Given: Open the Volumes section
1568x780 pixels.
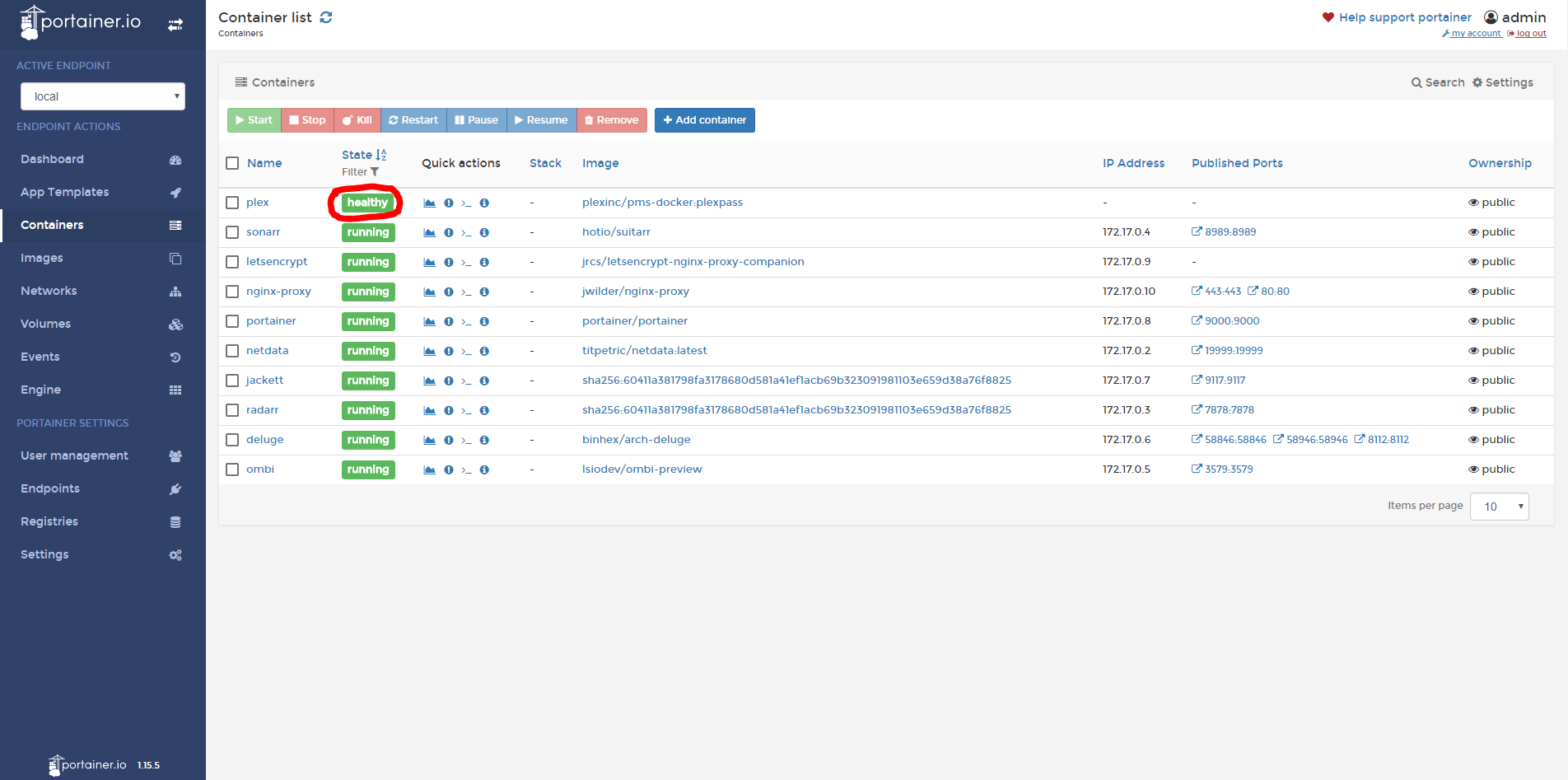Looking at the screenshot, I should (x=103, y=324).
